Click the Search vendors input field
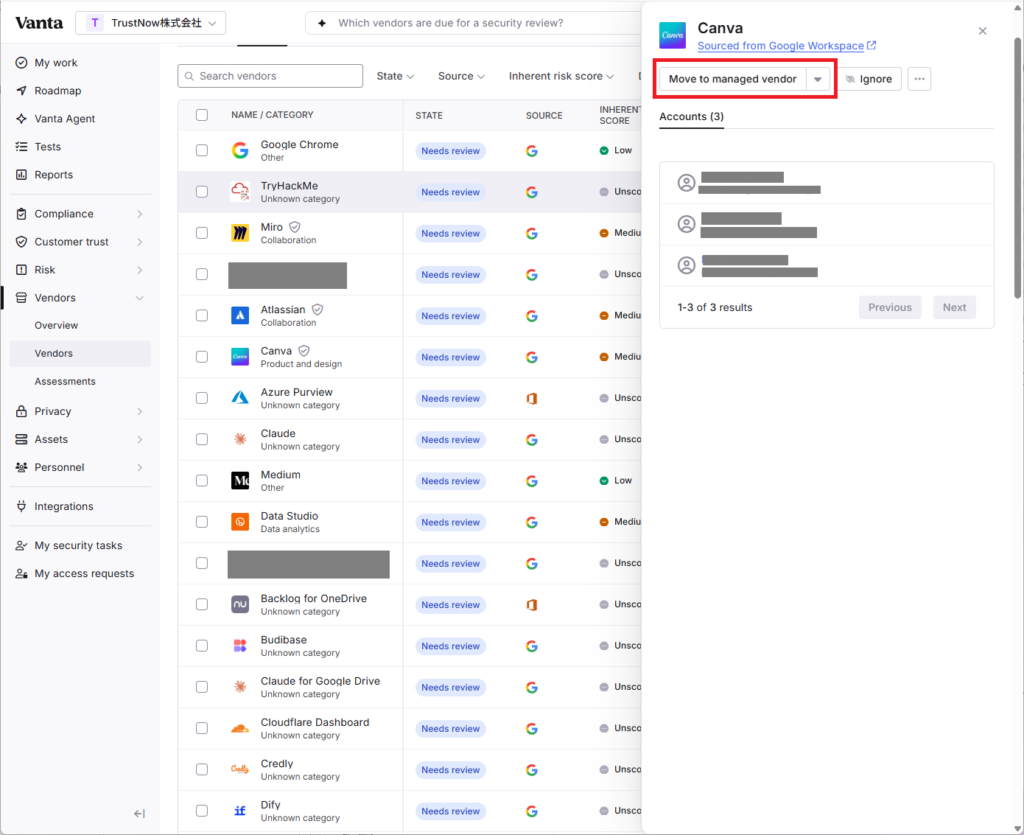Viewport: 1024px width, 835px height. click(x=270, y=76)
